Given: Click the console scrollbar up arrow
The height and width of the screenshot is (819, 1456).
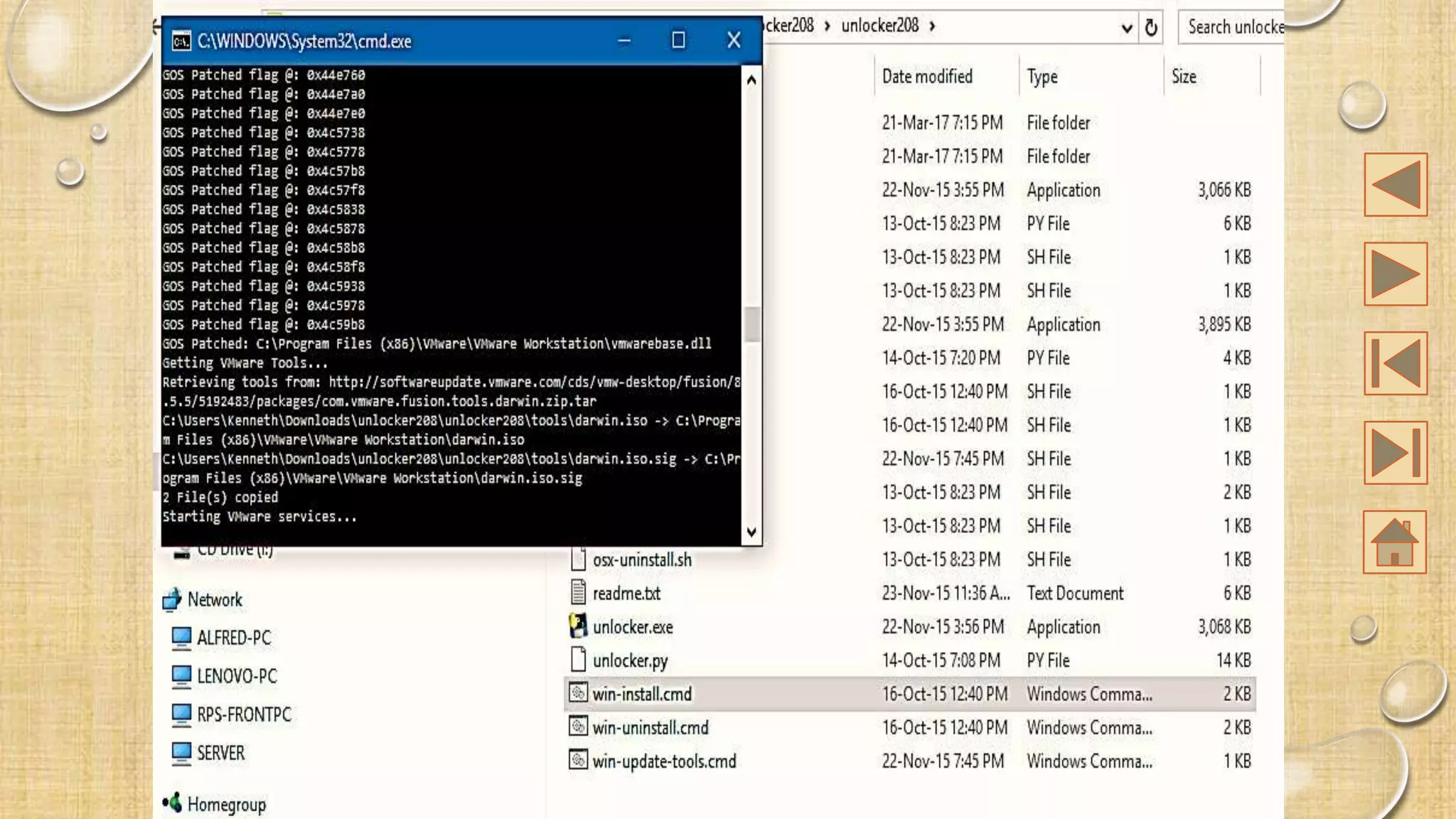Looking at the screenshot, I should click(751, 80).
